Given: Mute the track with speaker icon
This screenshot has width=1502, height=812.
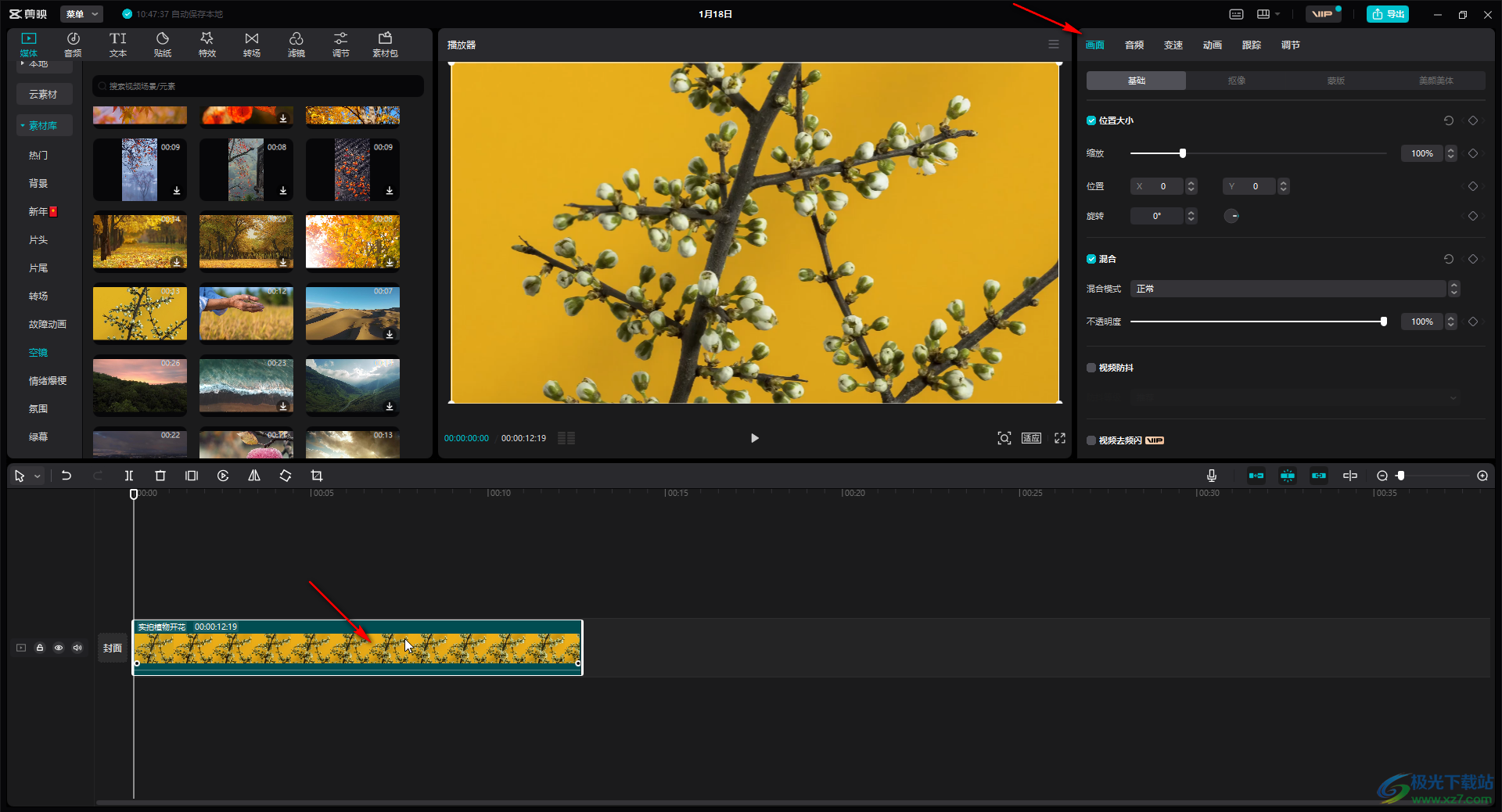Looking at the screenshot, I should point(77,648).
